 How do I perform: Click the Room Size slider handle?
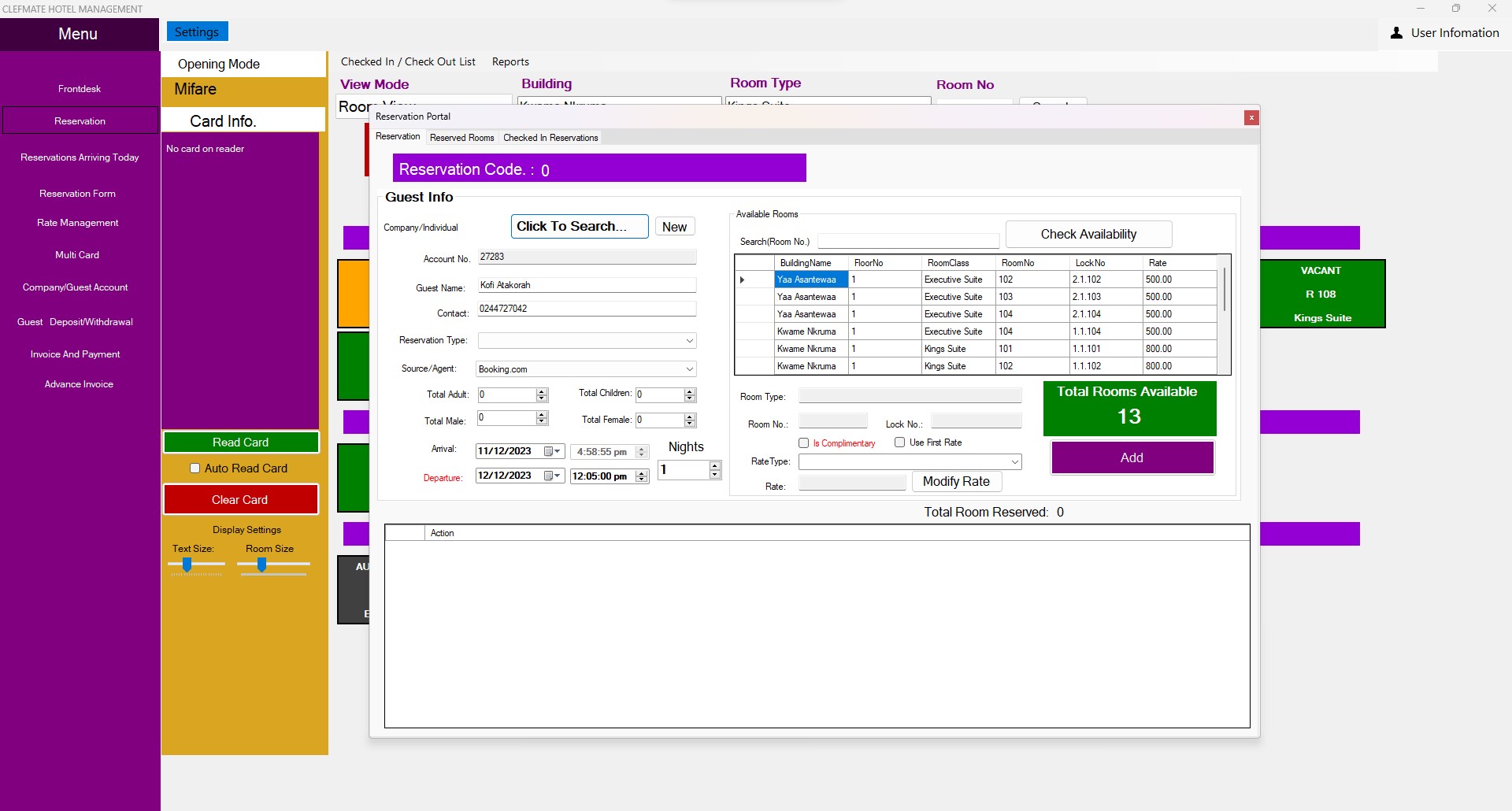pyautogui.click(x=261, y=565)
